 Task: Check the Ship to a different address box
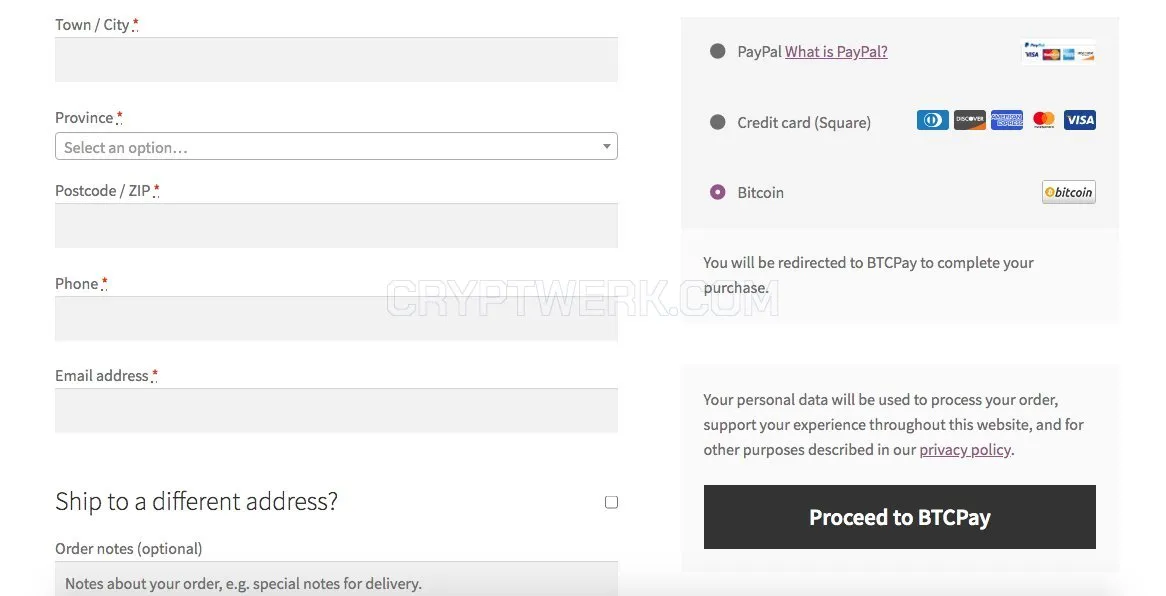(611, 502)
